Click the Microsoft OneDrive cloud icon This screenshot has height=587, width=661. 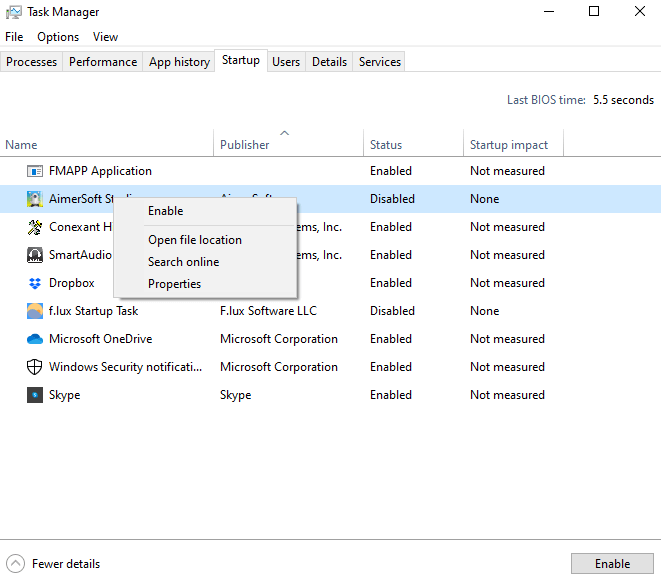click(35, 339)
